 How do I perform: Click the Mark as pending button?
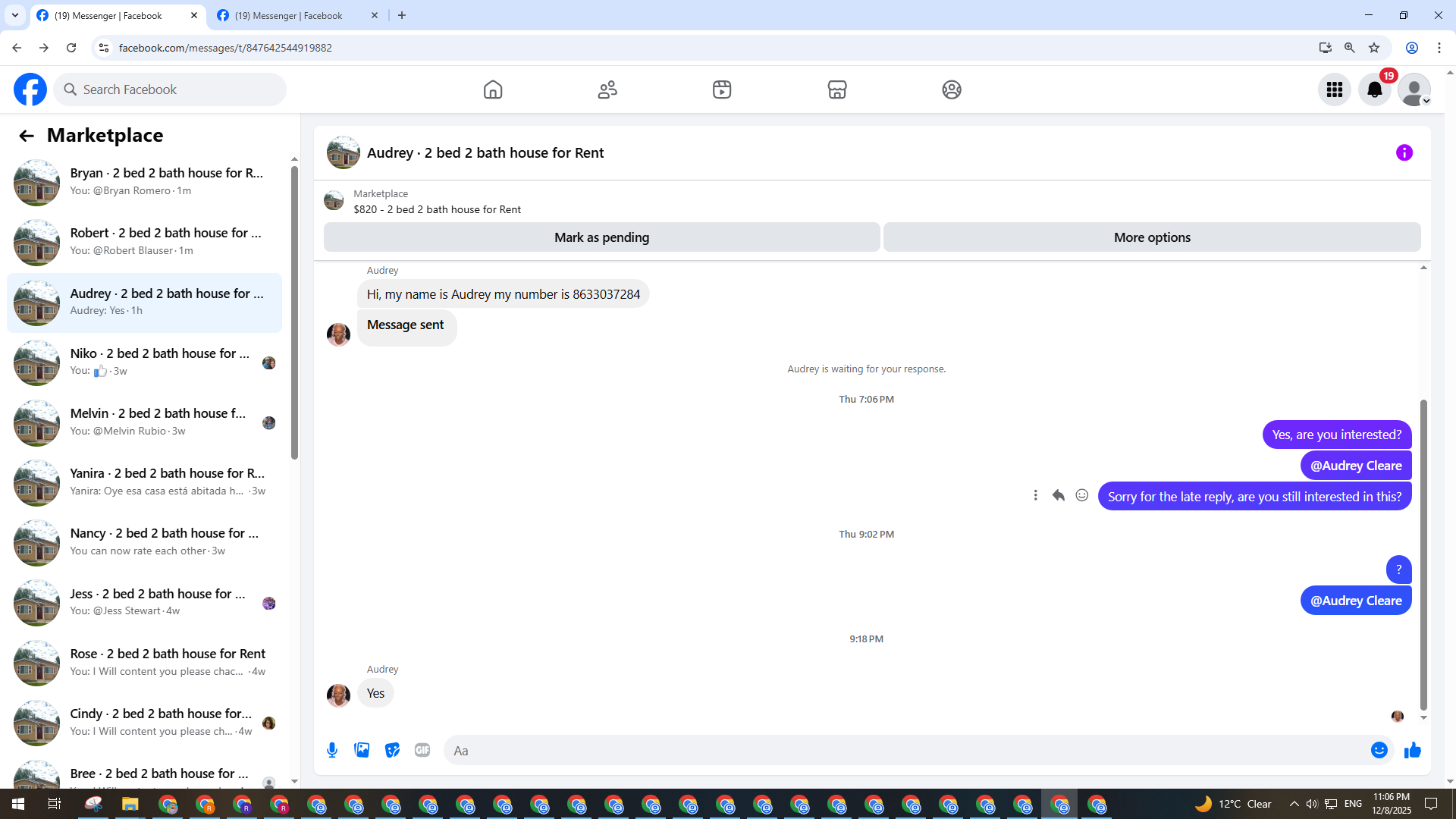coord(602,237)
